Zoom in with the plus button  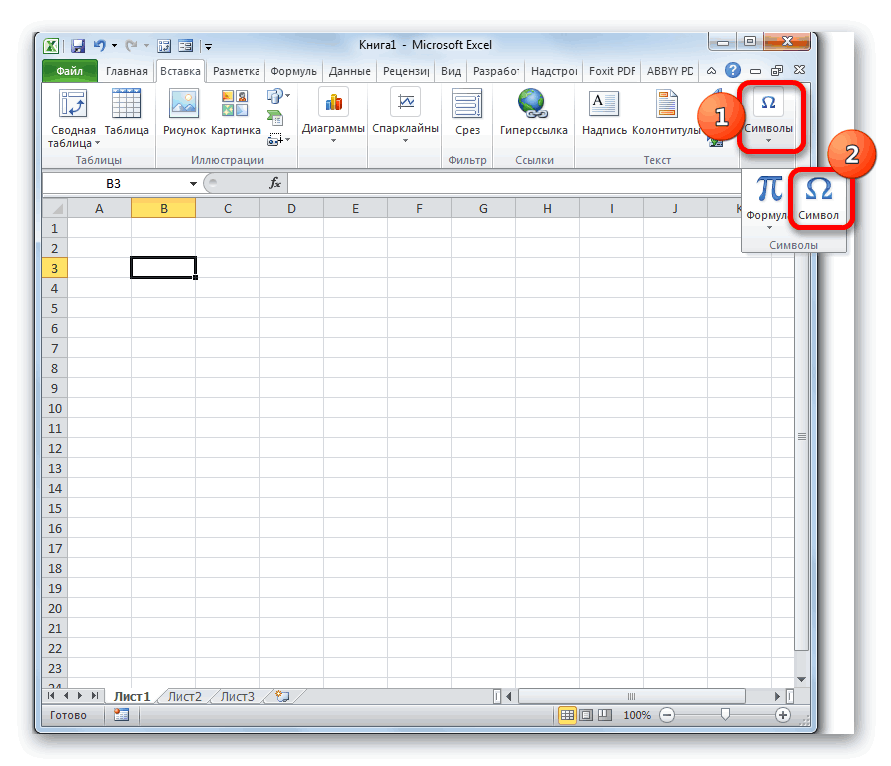pos(782,715)
